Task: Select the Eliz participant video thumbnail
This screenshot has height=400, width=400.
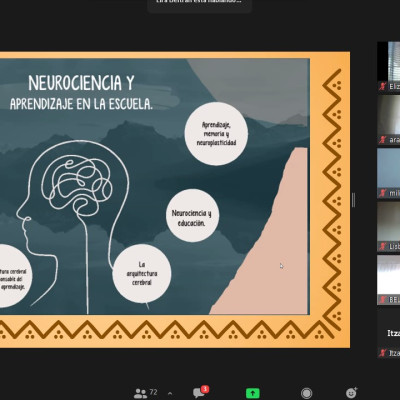Action: coord(389,66)
